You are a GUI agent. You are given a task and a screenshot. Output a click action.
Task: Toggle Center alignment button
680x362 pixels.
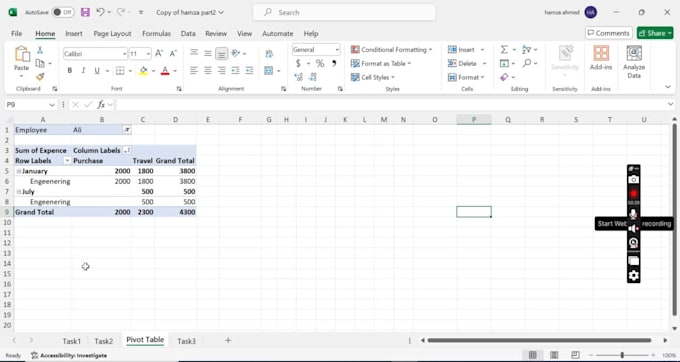pyautogui.click(x=208, y=71)
